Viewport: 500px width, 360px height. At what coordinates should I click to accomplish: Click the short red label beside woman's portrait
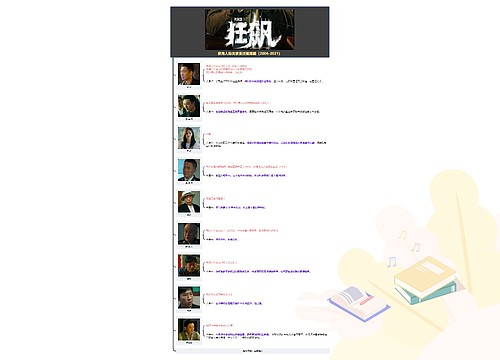(x=208, y=134)
